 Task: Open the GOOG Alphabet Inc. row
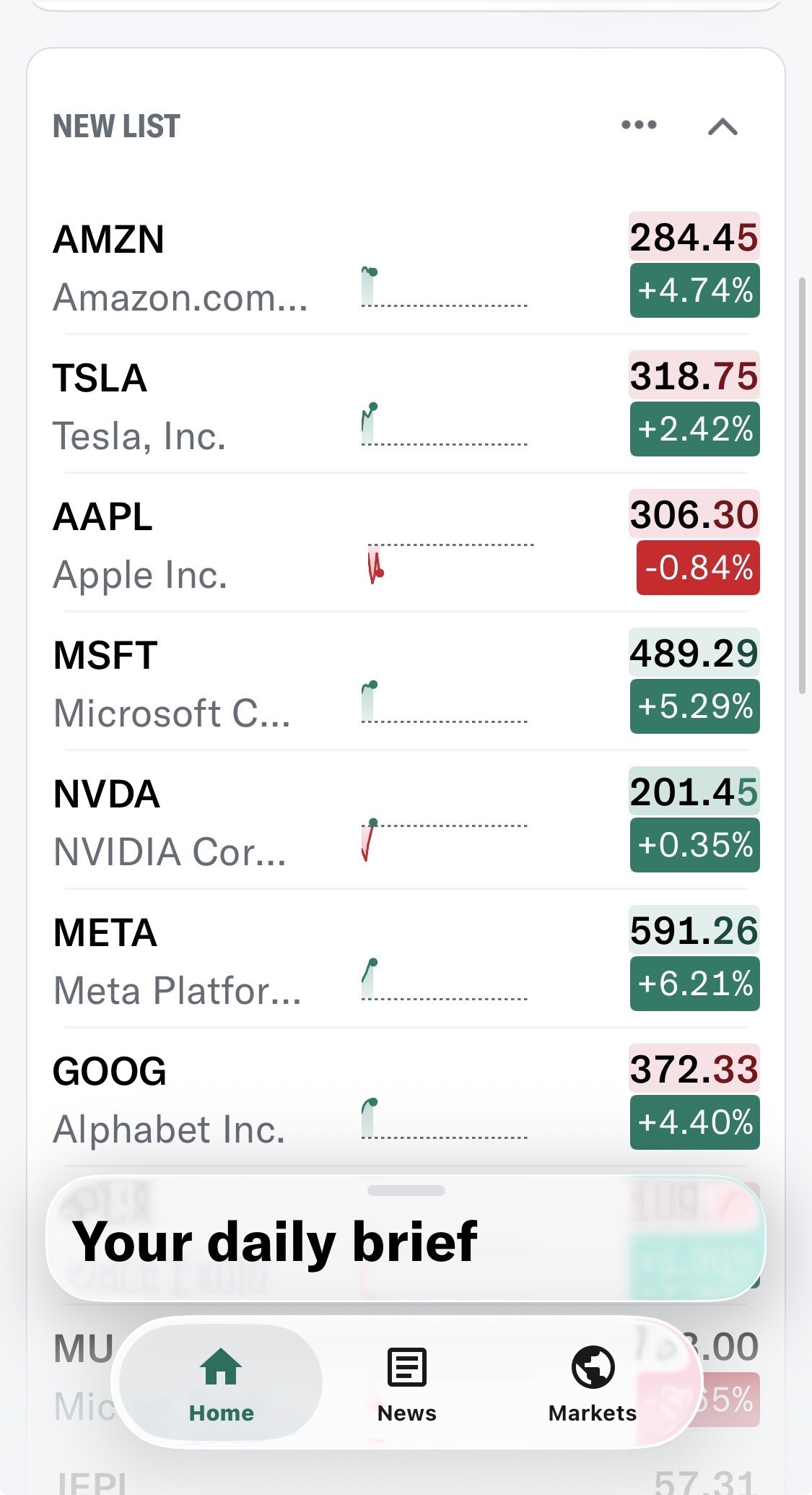tap(406, 1098)
